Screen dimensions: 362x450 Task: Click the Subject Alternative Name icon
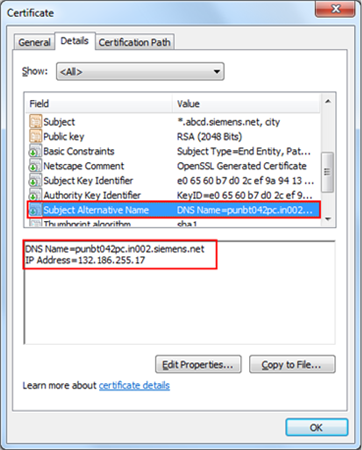tap(35, 210)
